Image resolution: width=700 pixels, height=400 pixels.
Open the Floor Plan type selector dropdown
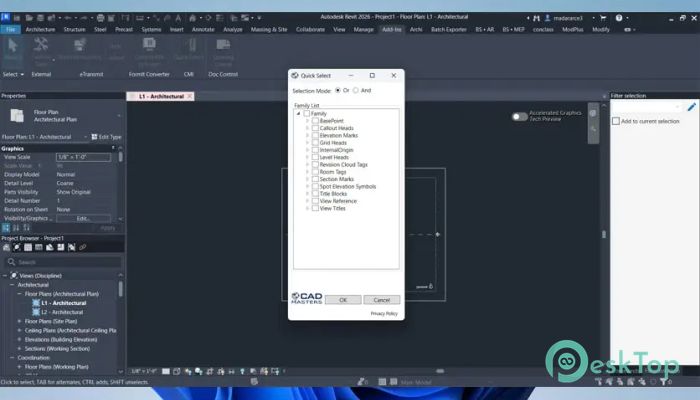coord(119,116)
